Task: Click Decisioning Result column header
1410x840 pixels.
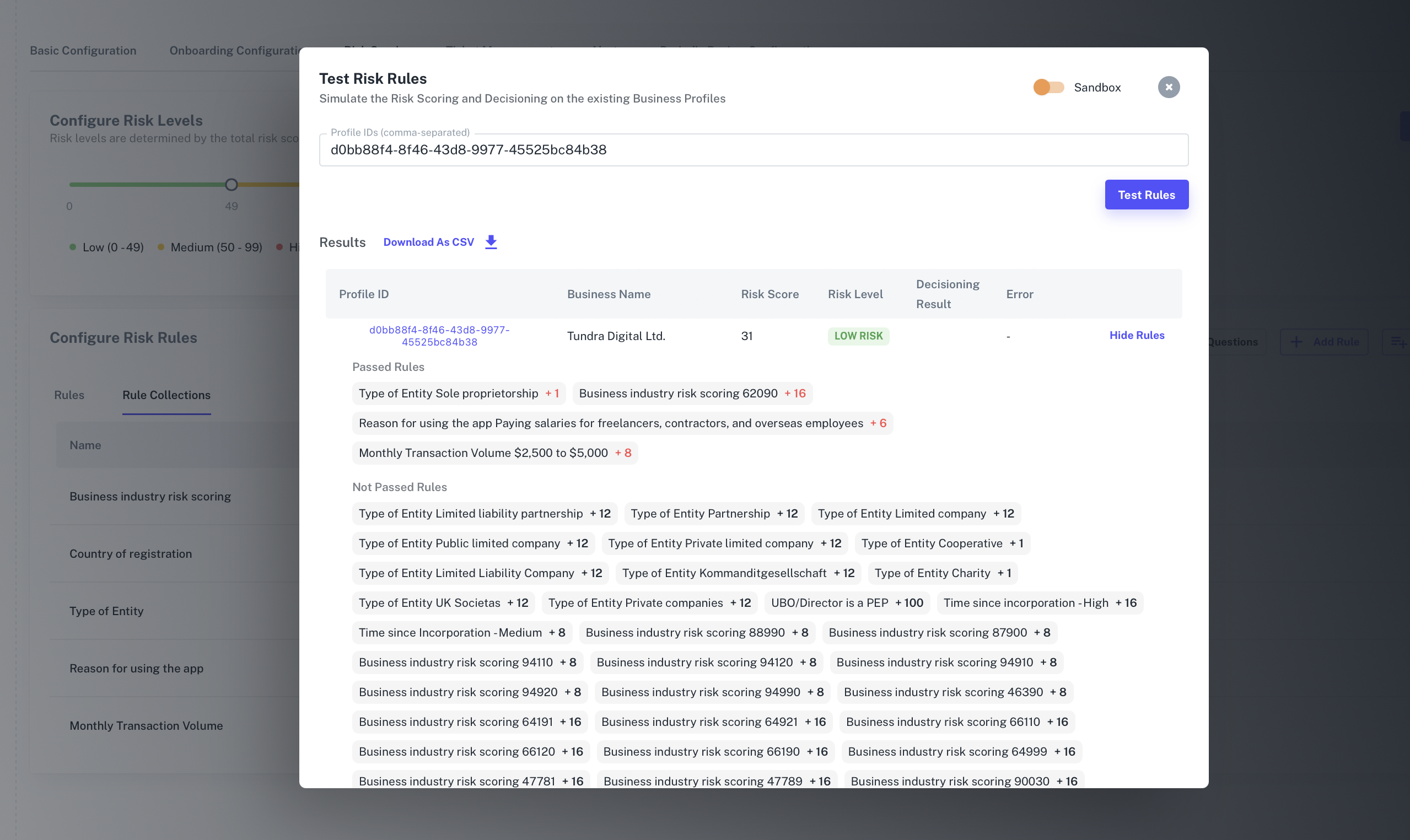Action: (948, 294)
